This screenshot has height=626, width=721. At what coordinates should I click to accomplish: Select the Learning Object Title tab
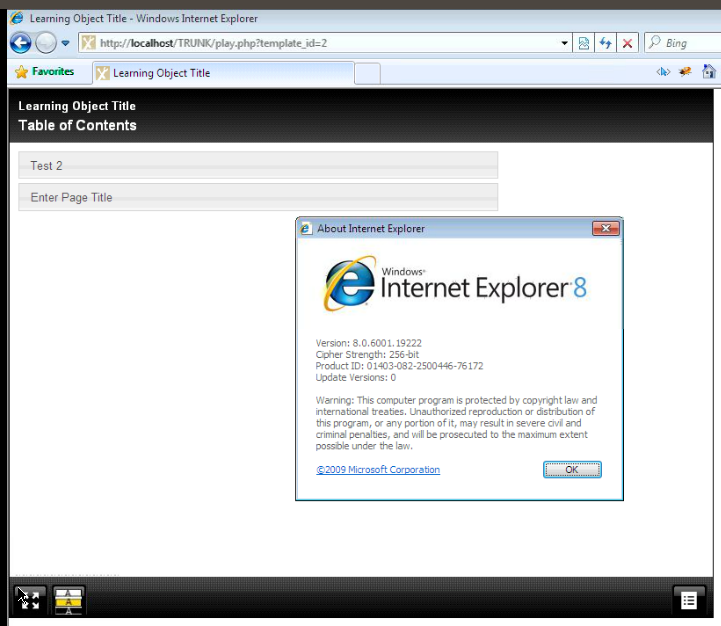[x=223, y=73]
